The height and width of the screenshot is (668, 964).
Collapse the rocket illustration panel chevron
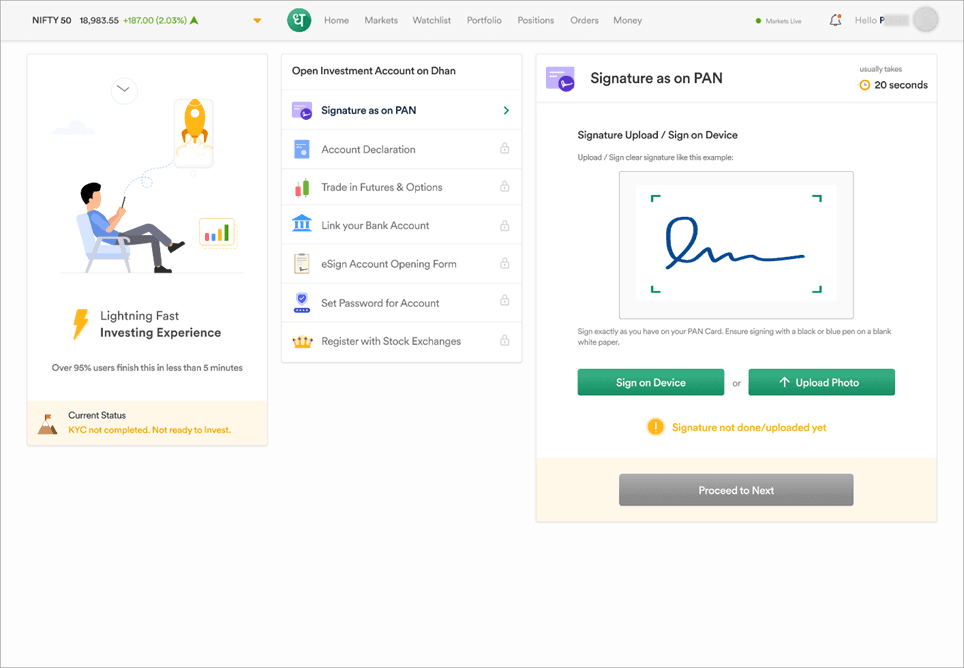[x=124, y=89]
